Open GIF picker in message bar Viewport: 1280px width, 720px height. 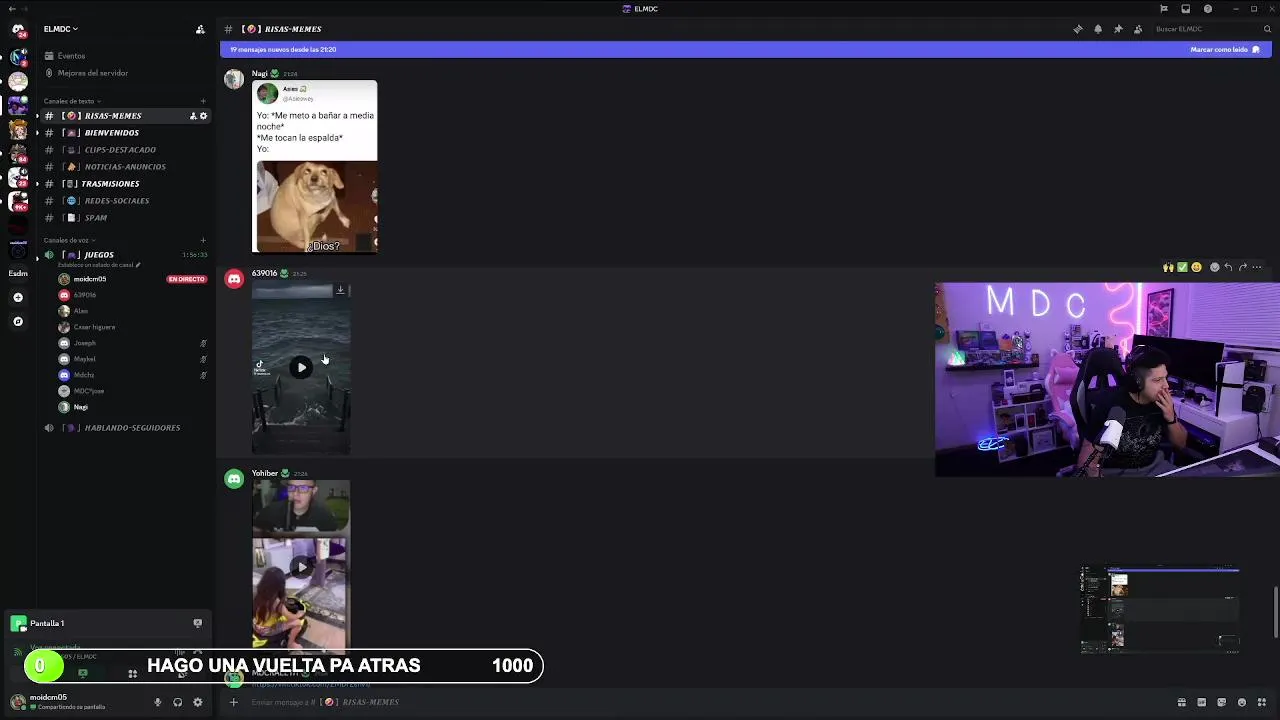coord(1202,702)
